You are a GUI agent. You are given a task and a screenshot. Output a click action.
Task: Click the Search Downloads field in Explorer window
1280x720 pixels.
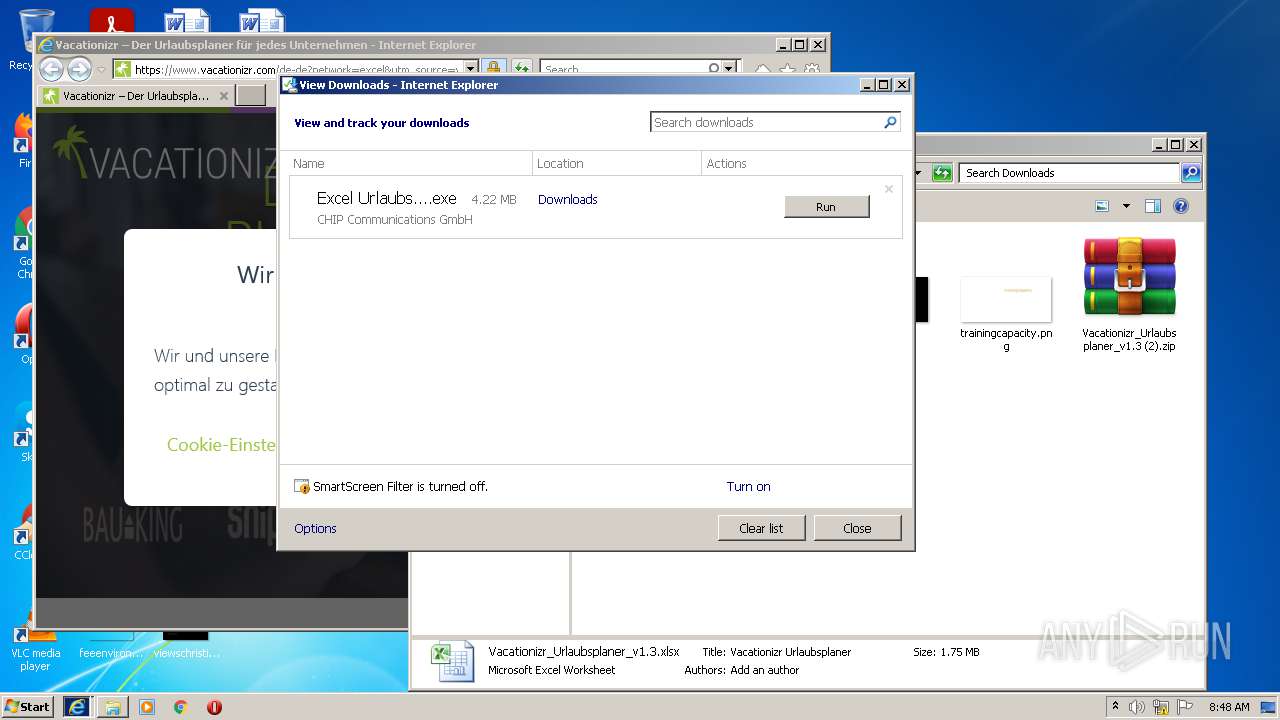(x=1069, y=173)
